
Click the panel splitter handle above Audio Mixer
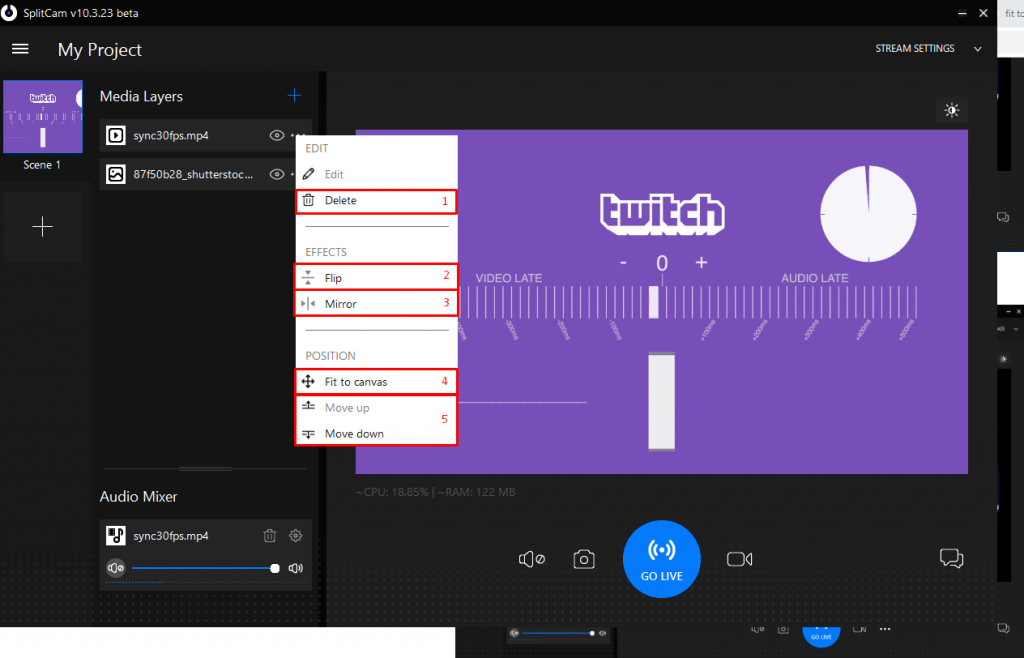[205, 469]
